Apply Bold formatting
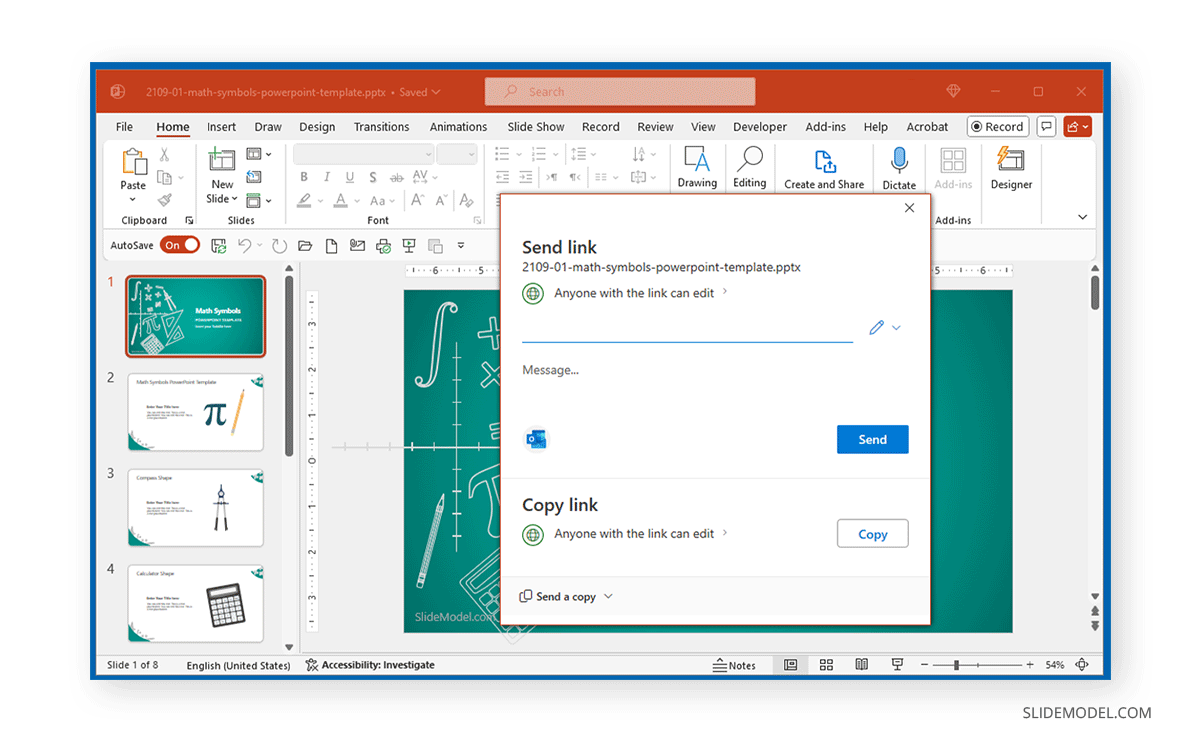Viewport: 1200px width, 743px height. tap(304, 177)
